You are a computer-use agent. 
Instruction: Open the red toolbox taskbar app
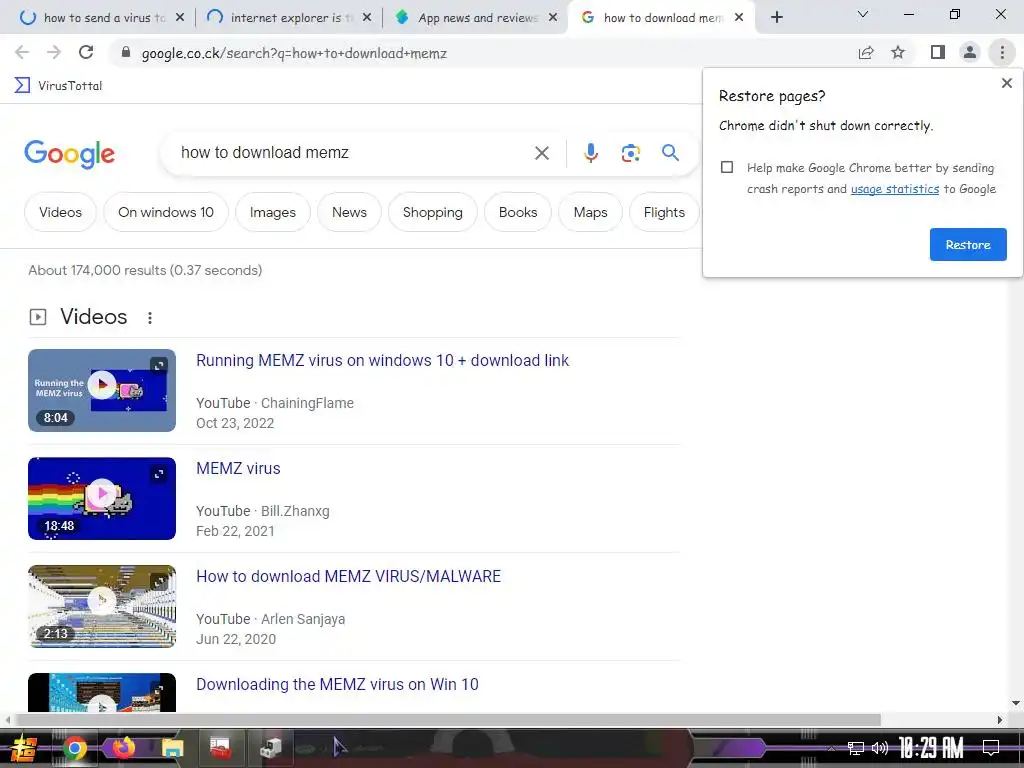click(220, 748)
